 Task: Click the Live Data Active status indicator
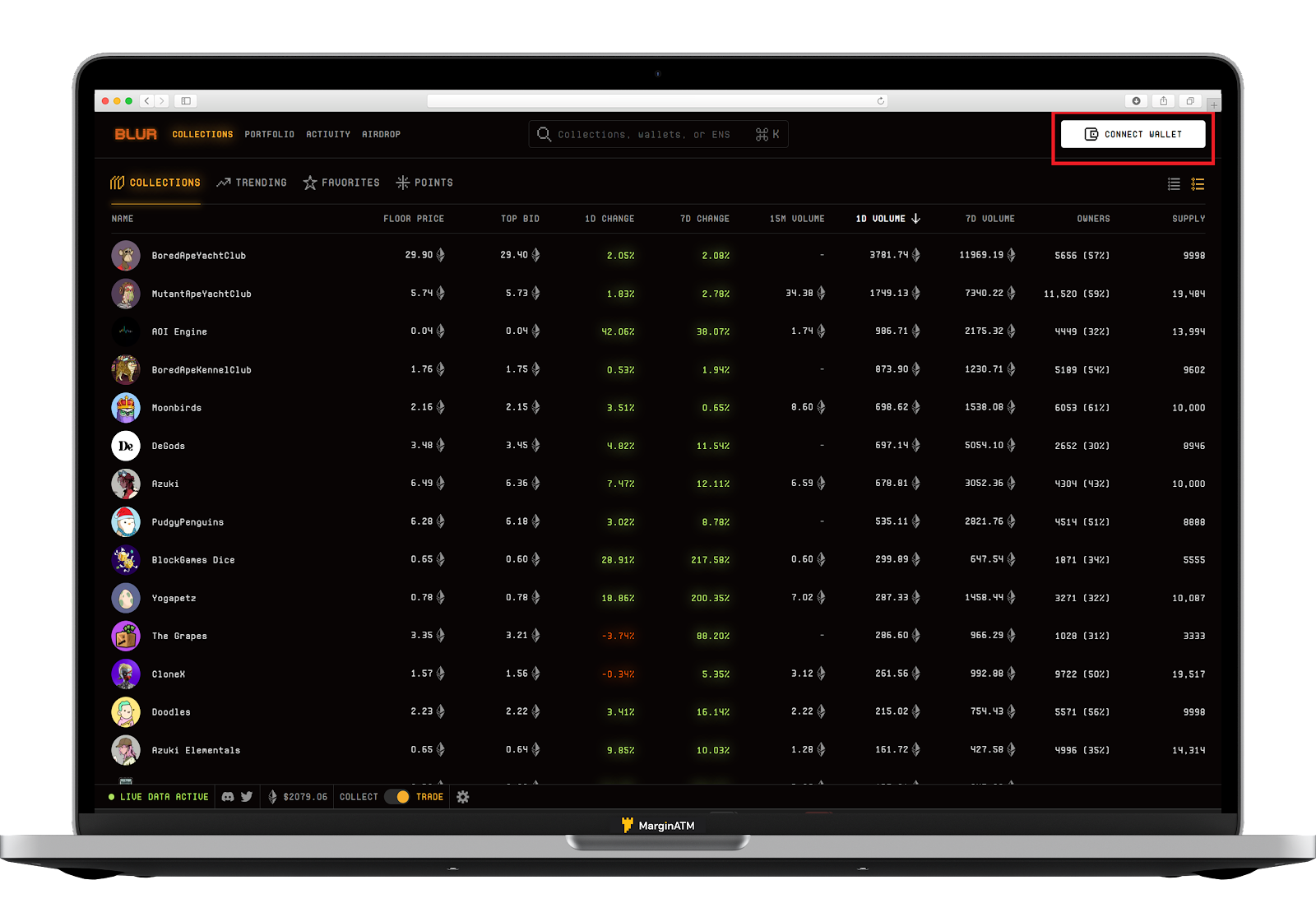click(x=159, y=797)
